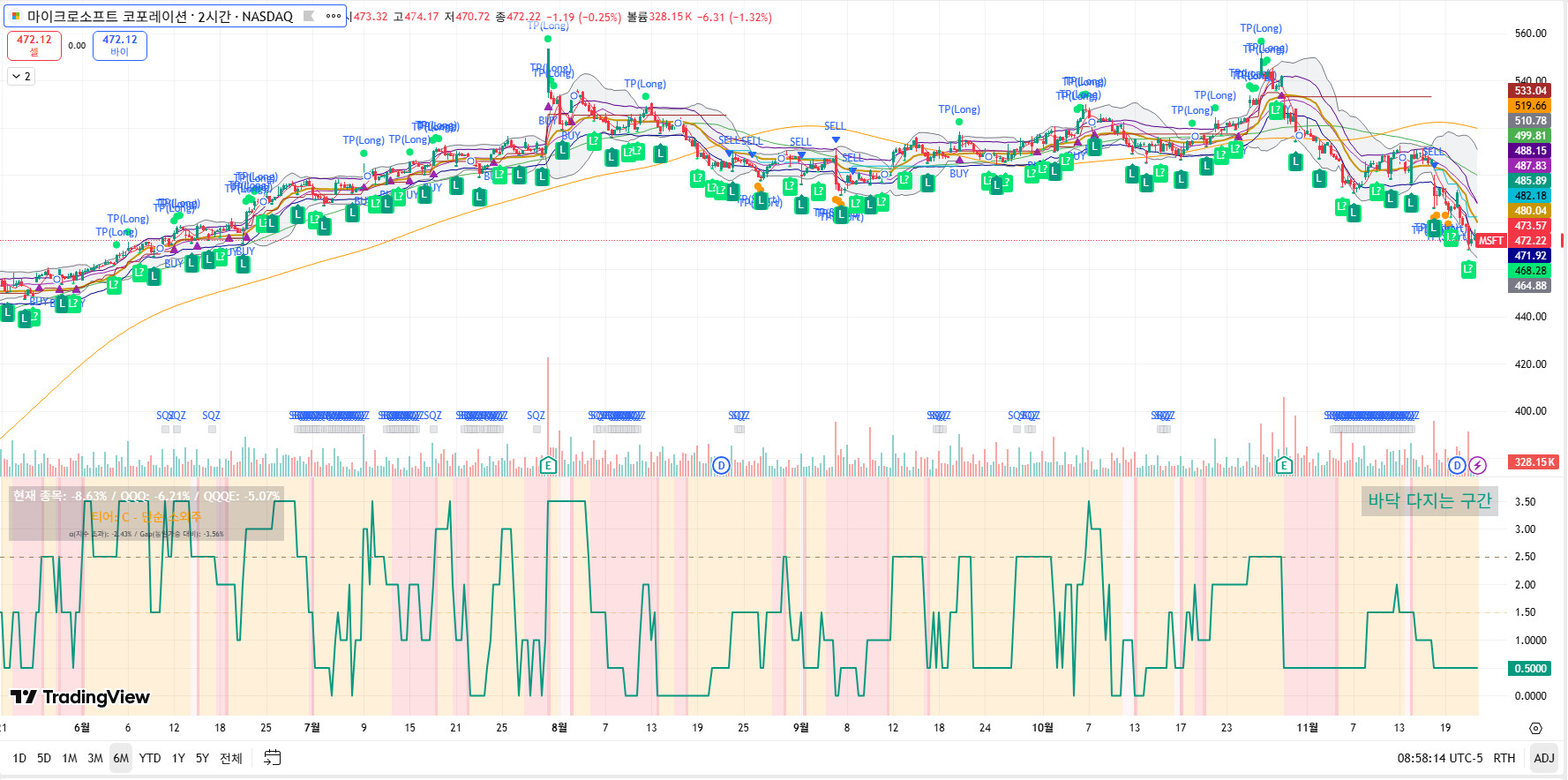Screen dimensions: 1568x780
Task: Click the 560.00 price axis tick
Action: 1530,34
